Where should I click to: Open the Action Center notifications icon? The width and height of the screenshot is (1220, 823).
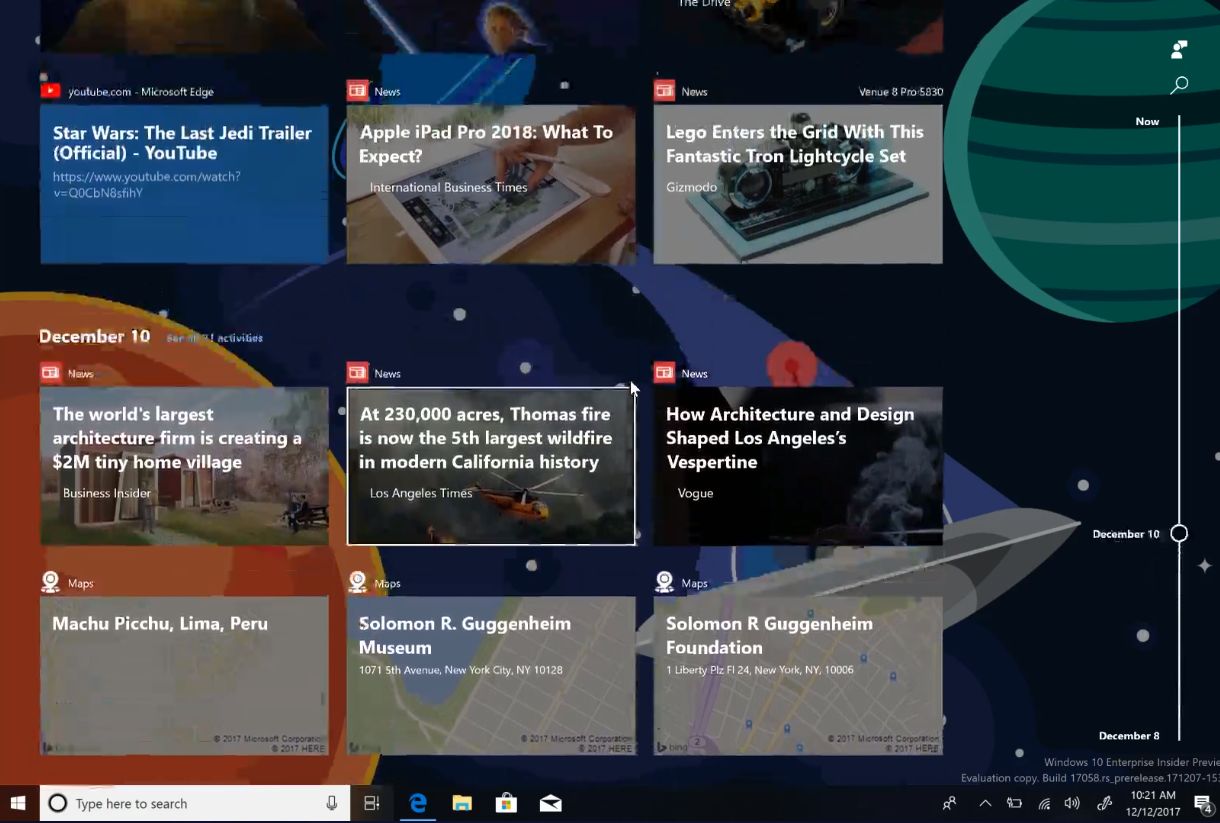tap(1203, 803)
